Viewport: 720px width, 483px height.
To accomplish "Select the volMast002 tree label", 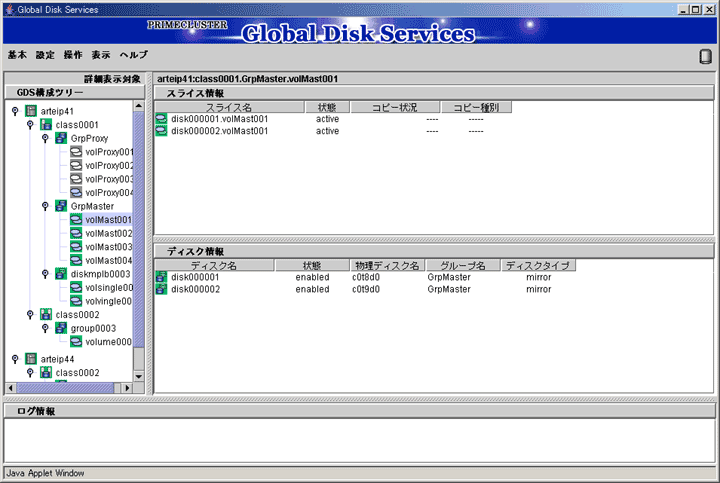I will click(x=108, y=233).
